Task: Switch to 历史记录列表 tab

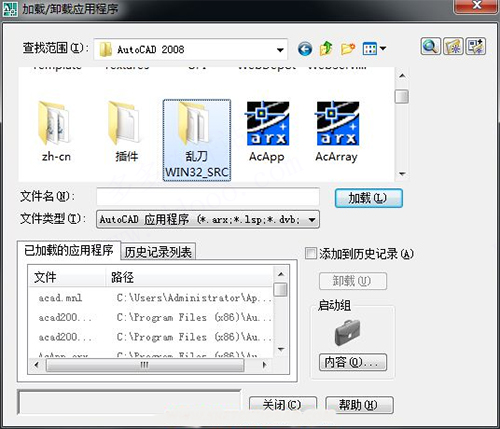Action: pos(158,252)
